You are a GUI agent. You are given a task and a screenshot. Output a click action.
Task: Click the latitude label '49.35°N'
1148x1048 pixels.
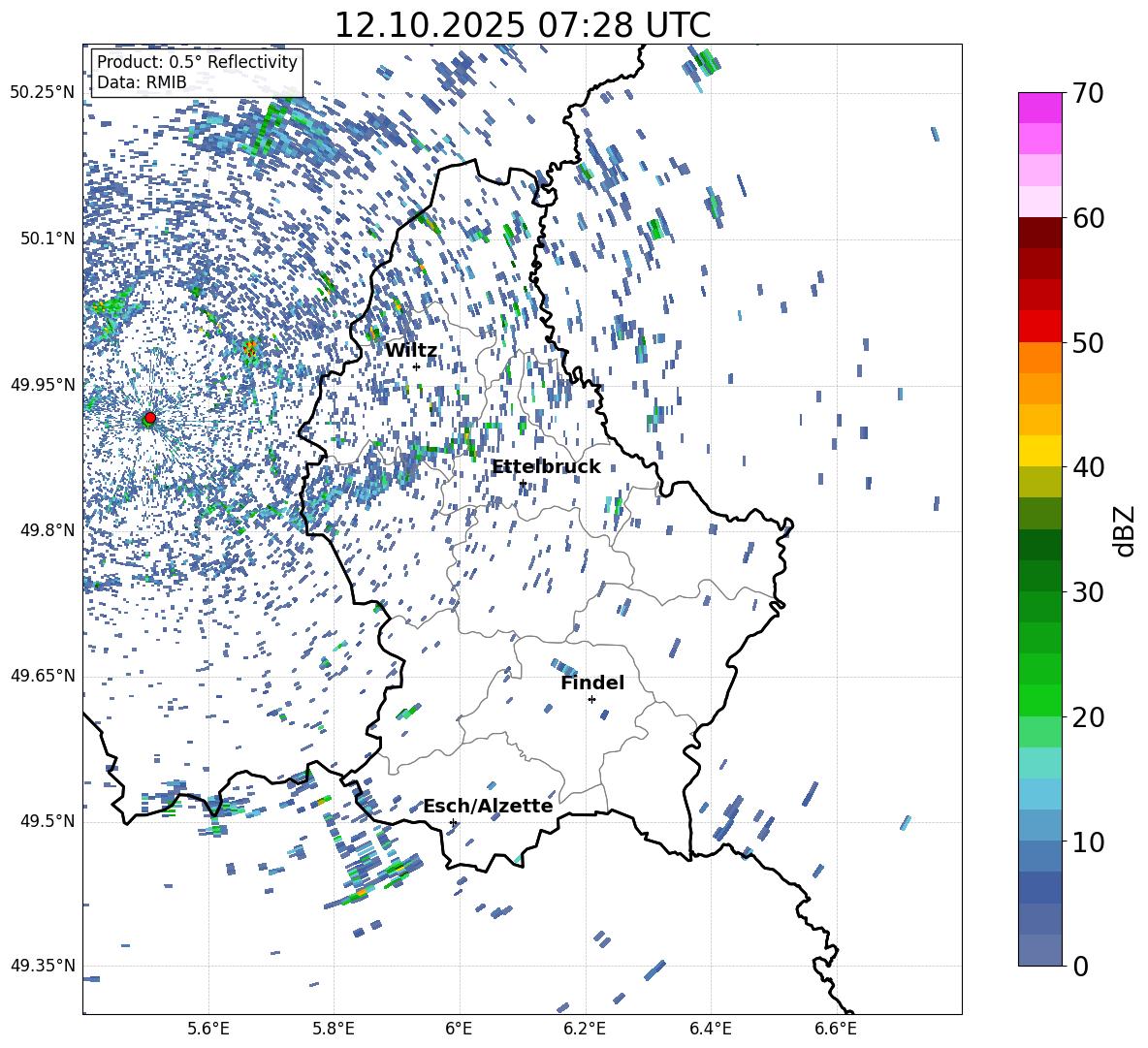[x=43, y=966]
